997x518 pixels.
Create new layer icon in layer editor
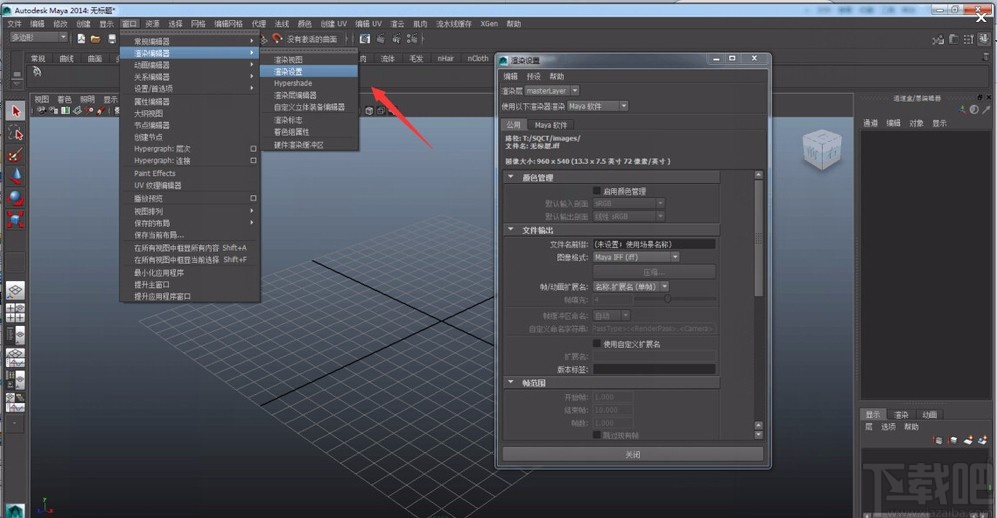click(x=968, y=440)
